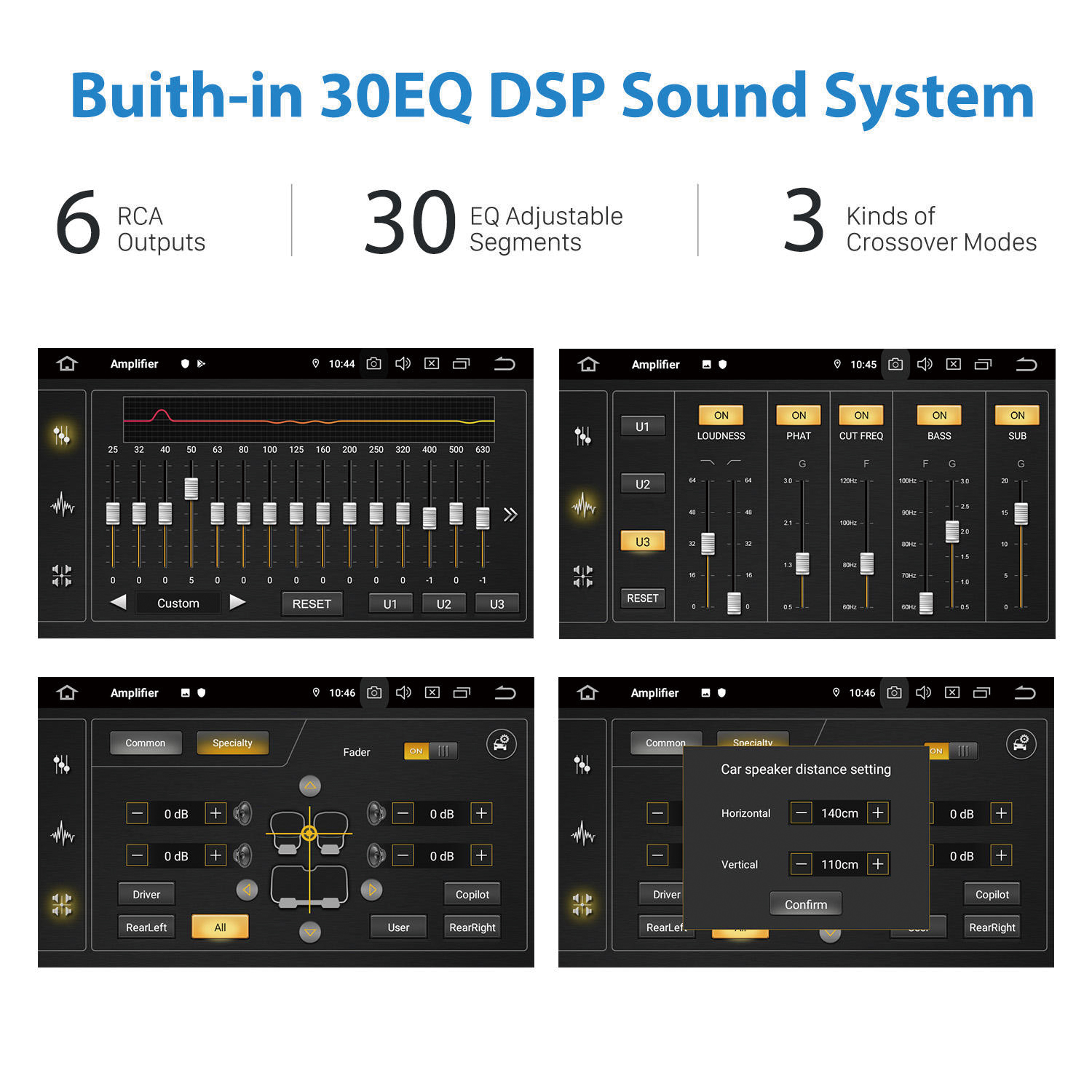Select the highlighted U3 preset
The height and width of the screenshot is (1092, 1092).
(x=642, y=542)
